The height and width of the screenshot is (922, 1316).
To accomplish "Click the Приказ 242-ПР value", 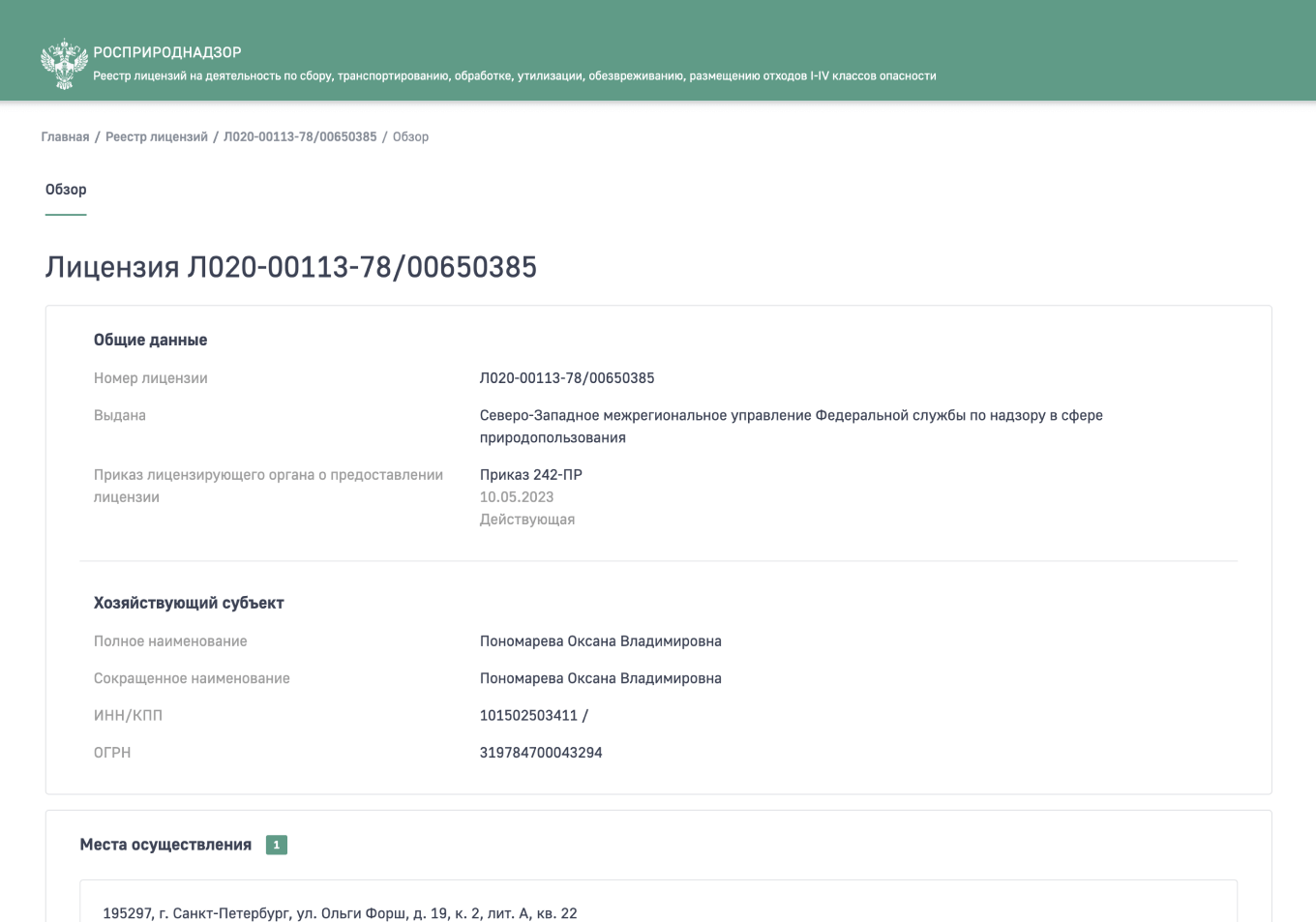I will [531, 475].
